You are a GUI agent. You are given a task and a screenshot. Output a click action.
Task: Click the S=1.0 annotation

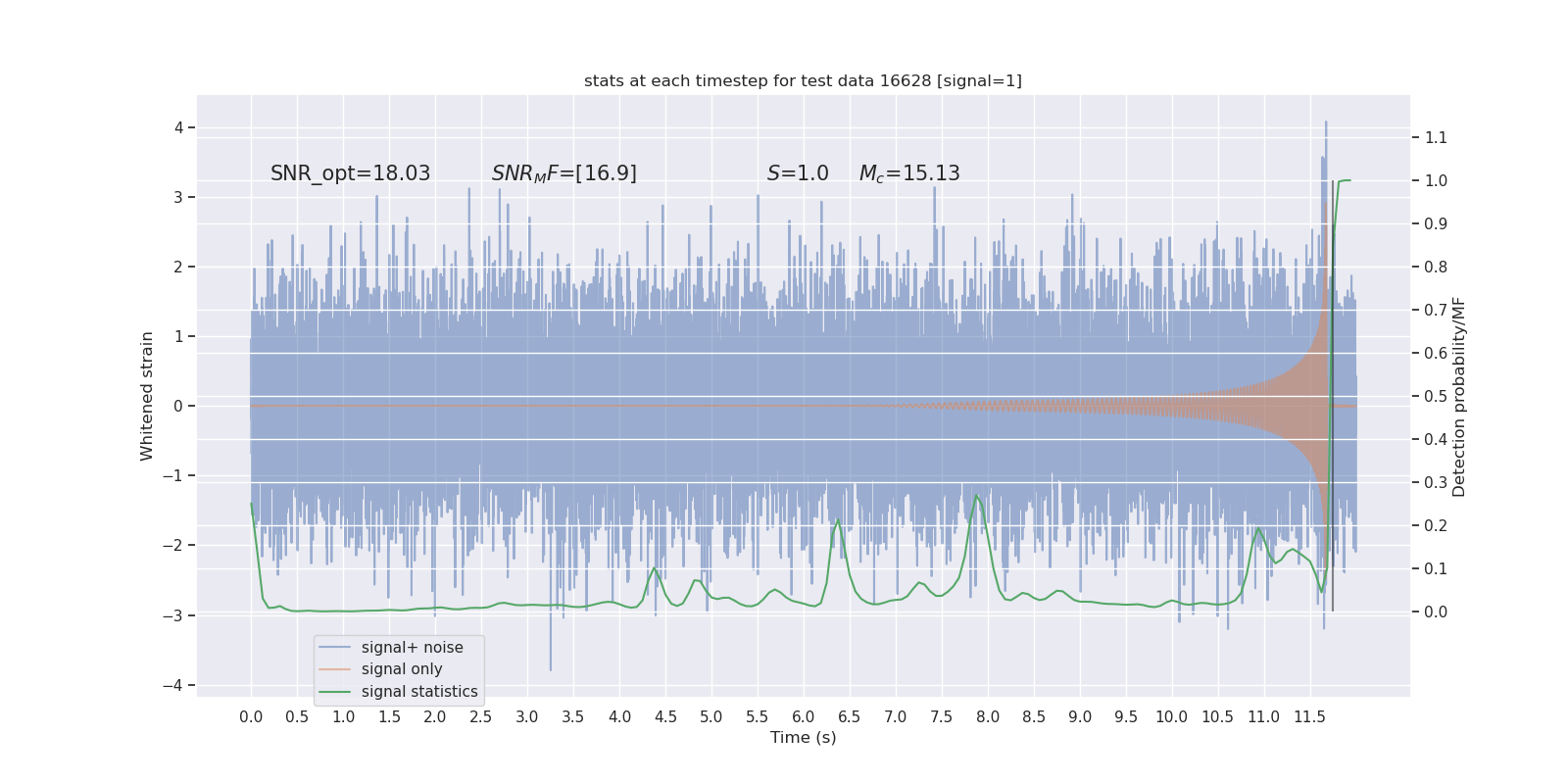pos(798,173)
